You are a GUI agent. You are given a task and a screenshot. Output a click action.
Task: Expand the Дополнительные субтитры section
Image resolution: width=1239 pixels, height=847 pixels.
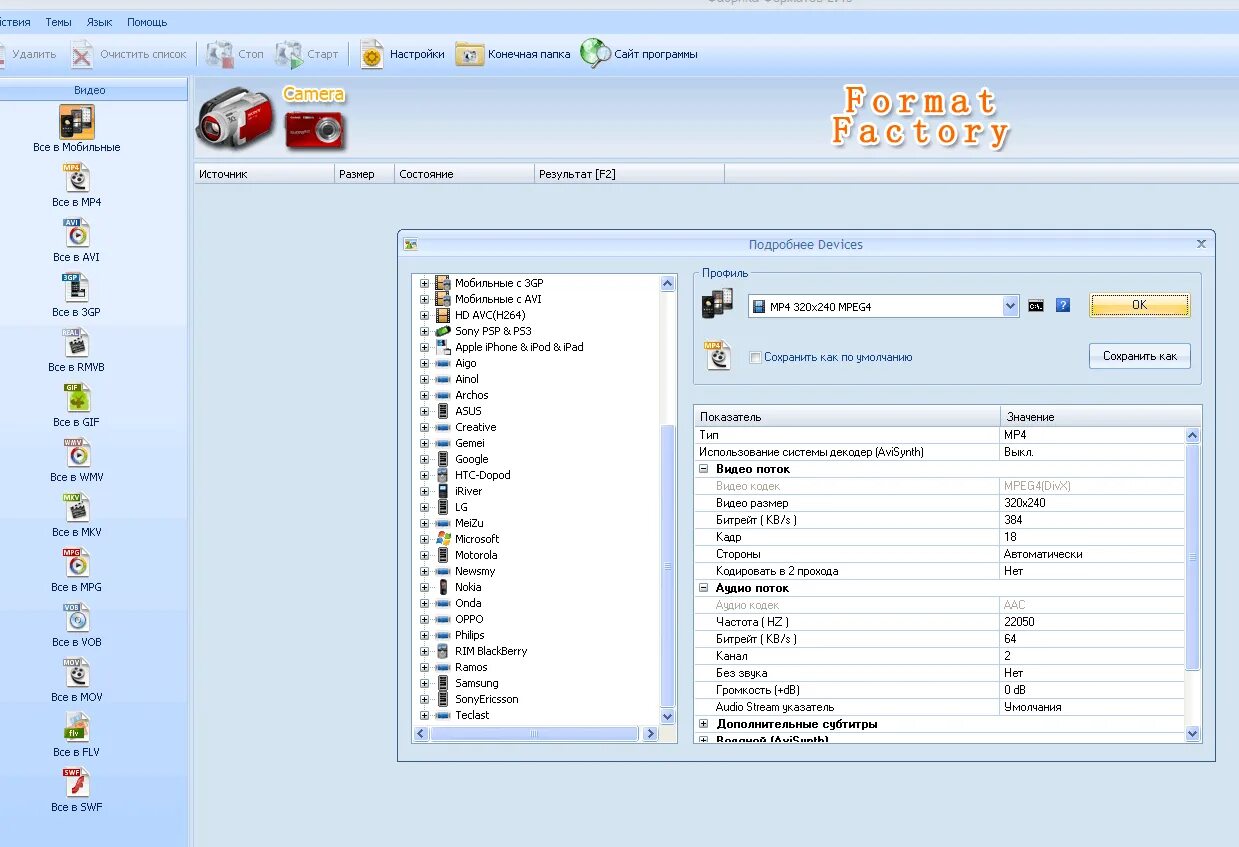click(x=703, y=724)
